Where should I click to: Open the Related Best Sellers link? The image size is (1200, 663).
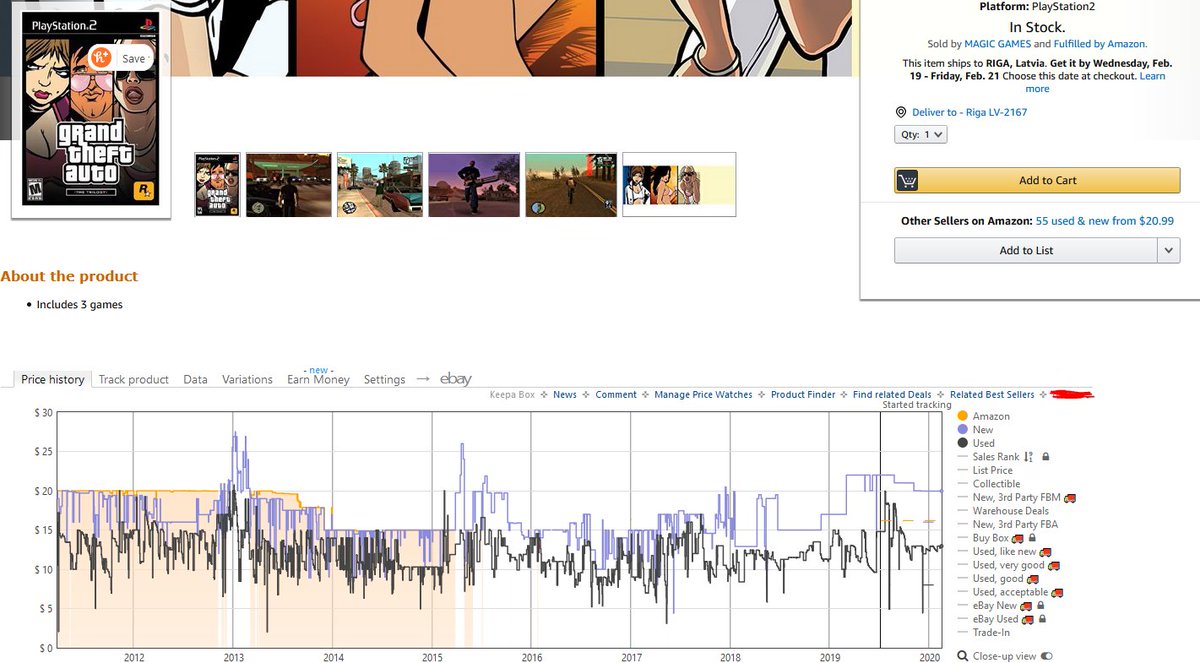coord(992,395)
